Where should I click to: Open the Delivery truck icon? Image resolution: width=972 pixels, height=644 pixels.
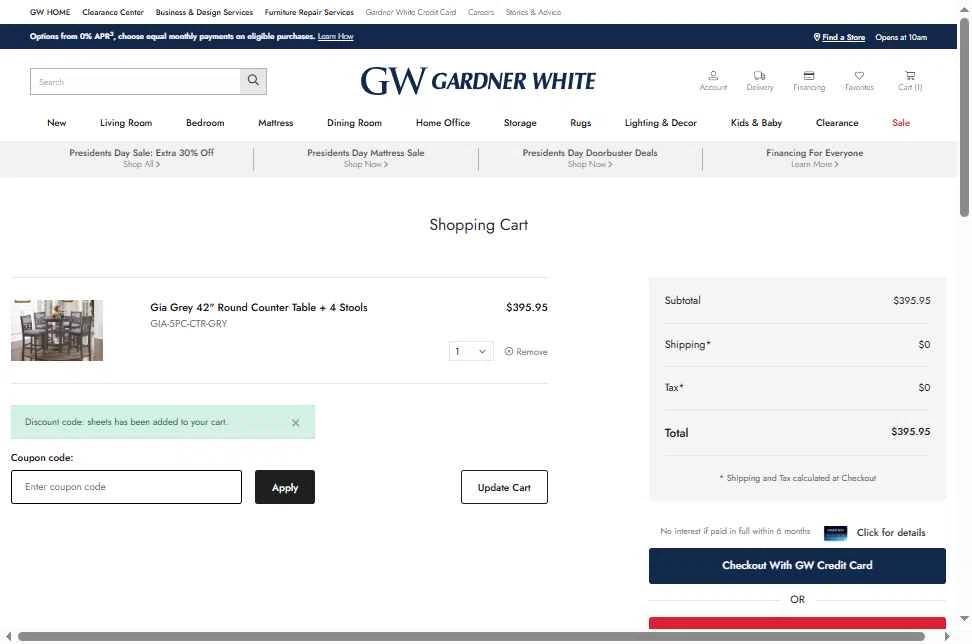pyautogui.click(x=759, y=81)
